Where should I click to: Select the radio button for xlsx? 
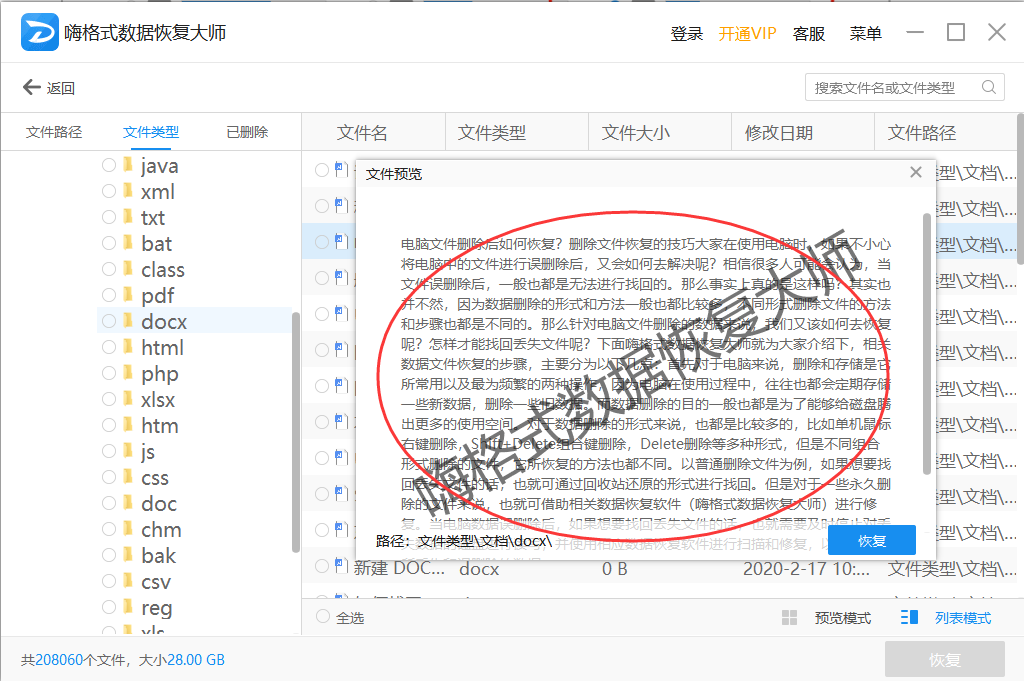[x=109, y=399]
